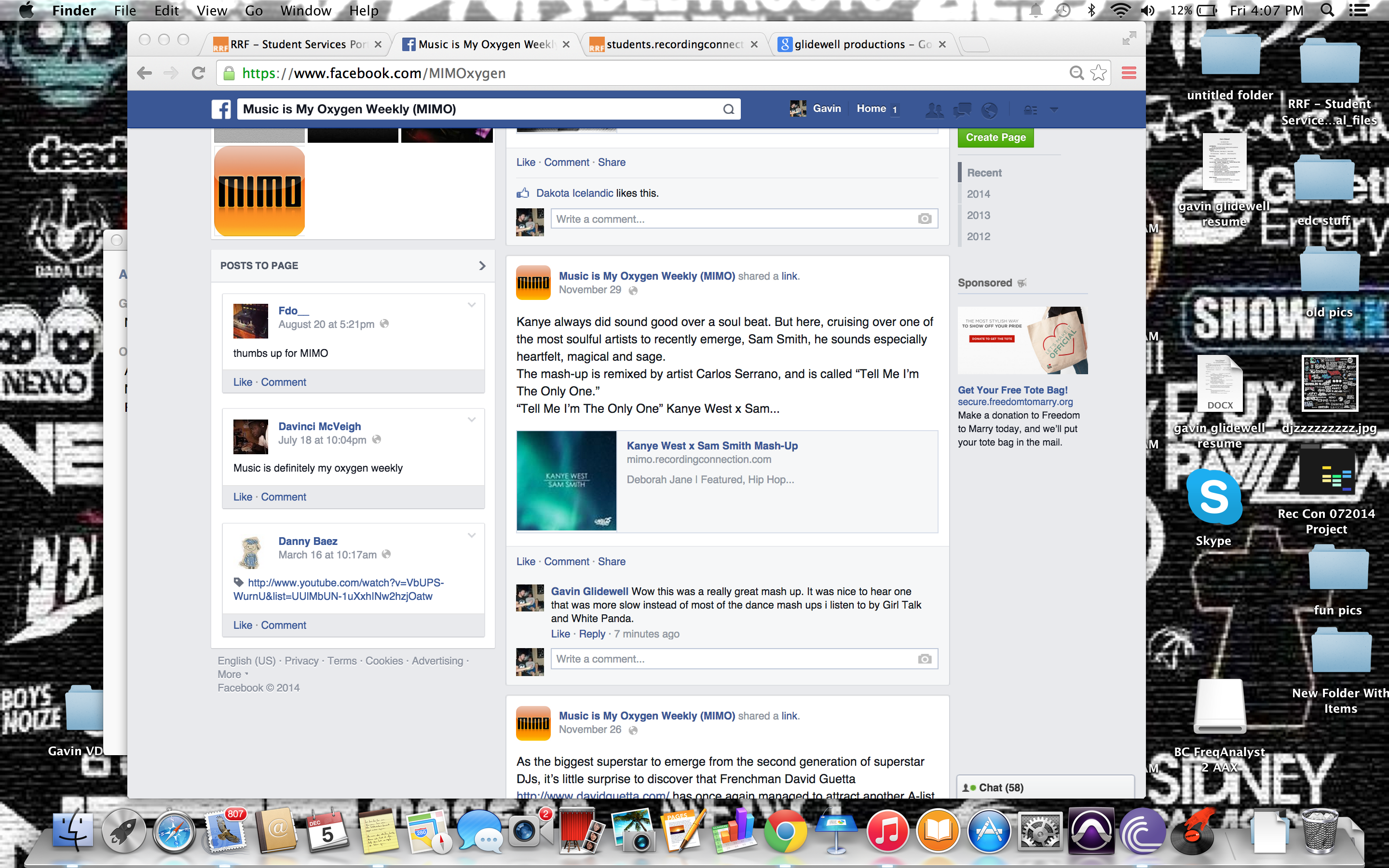The height and width of the screenshot is (868, 1389).
Task: Open Photo Booth in Dock
Action: point(582,832)
